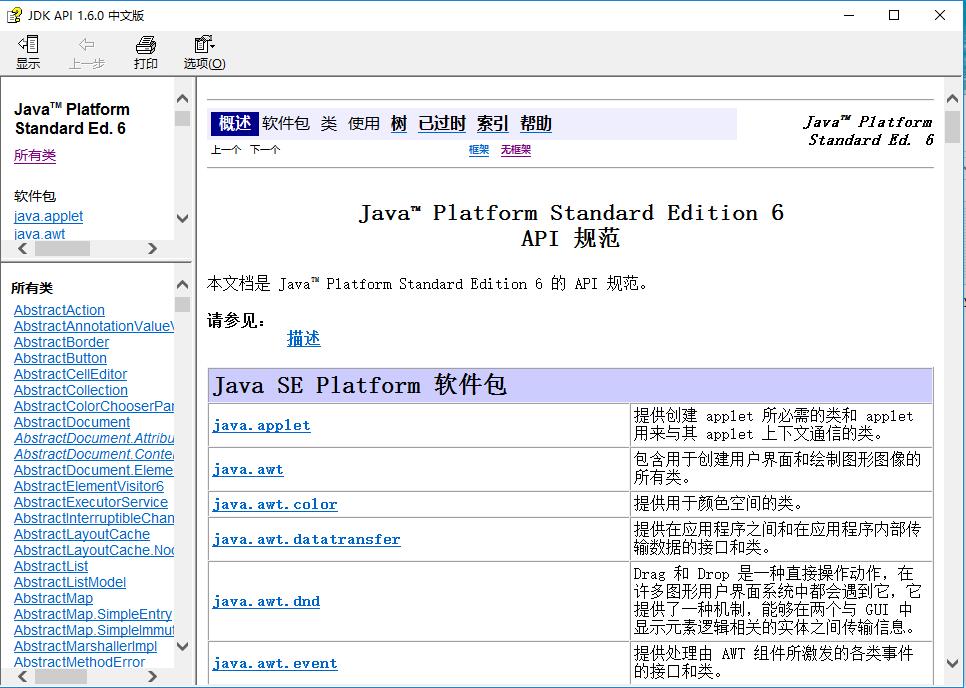Open the AbstractButton class link
The image size is (966, 688).
(60, 358)
